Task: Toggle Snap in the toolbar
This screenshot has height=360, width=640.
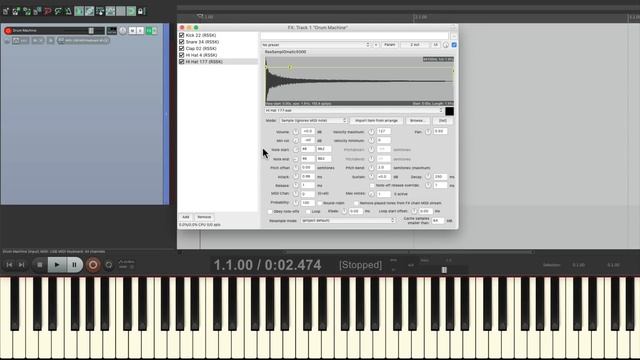Action: (131, 11)
